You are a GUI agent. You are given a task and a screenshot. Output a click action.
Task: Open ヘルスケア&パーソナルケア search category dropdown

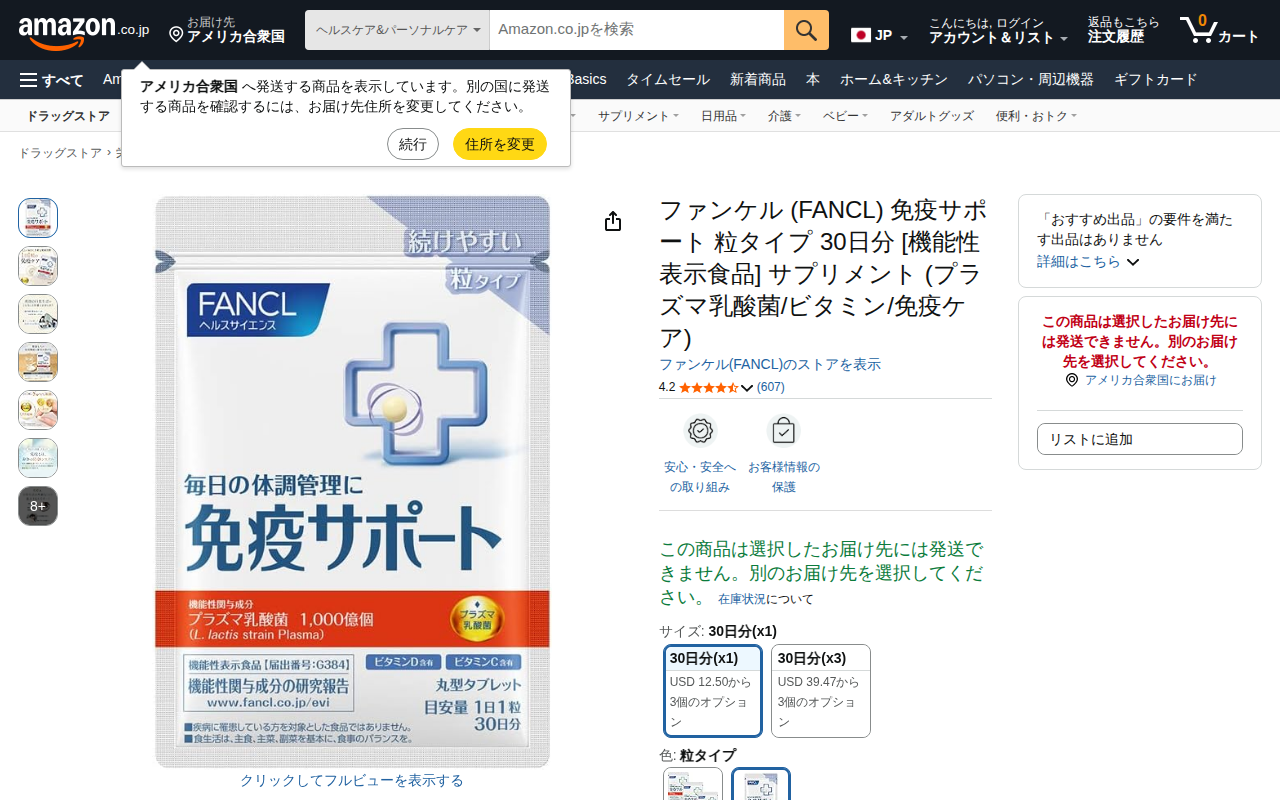pyautogui.click(x=397, y=30)
